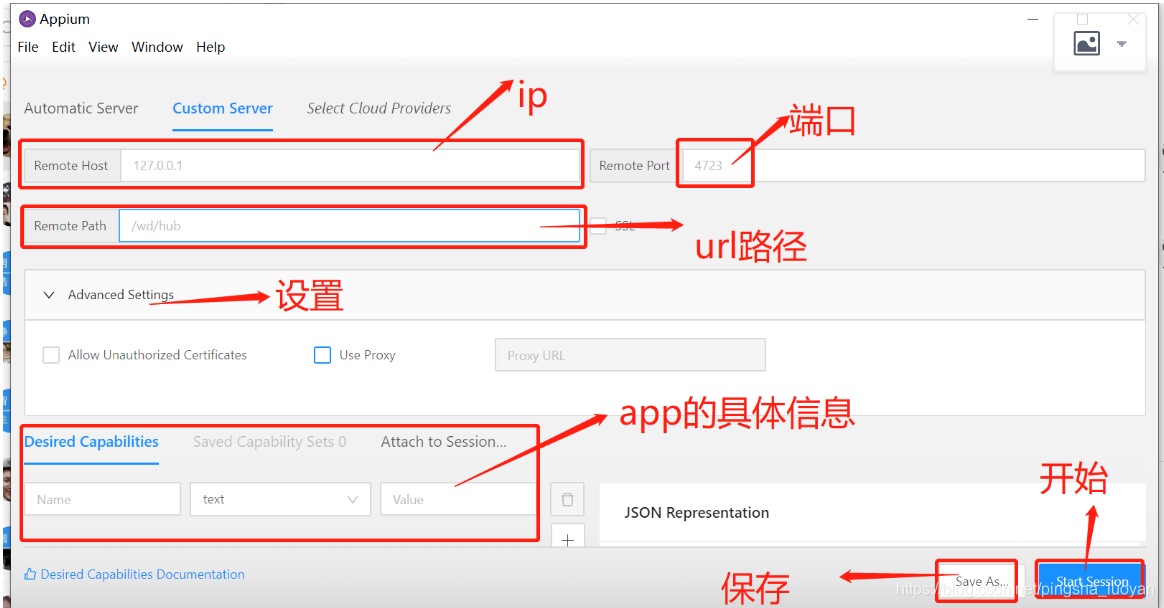Click the image icon in top-right overlay

pyautogui.click(x=1087, y=44)
